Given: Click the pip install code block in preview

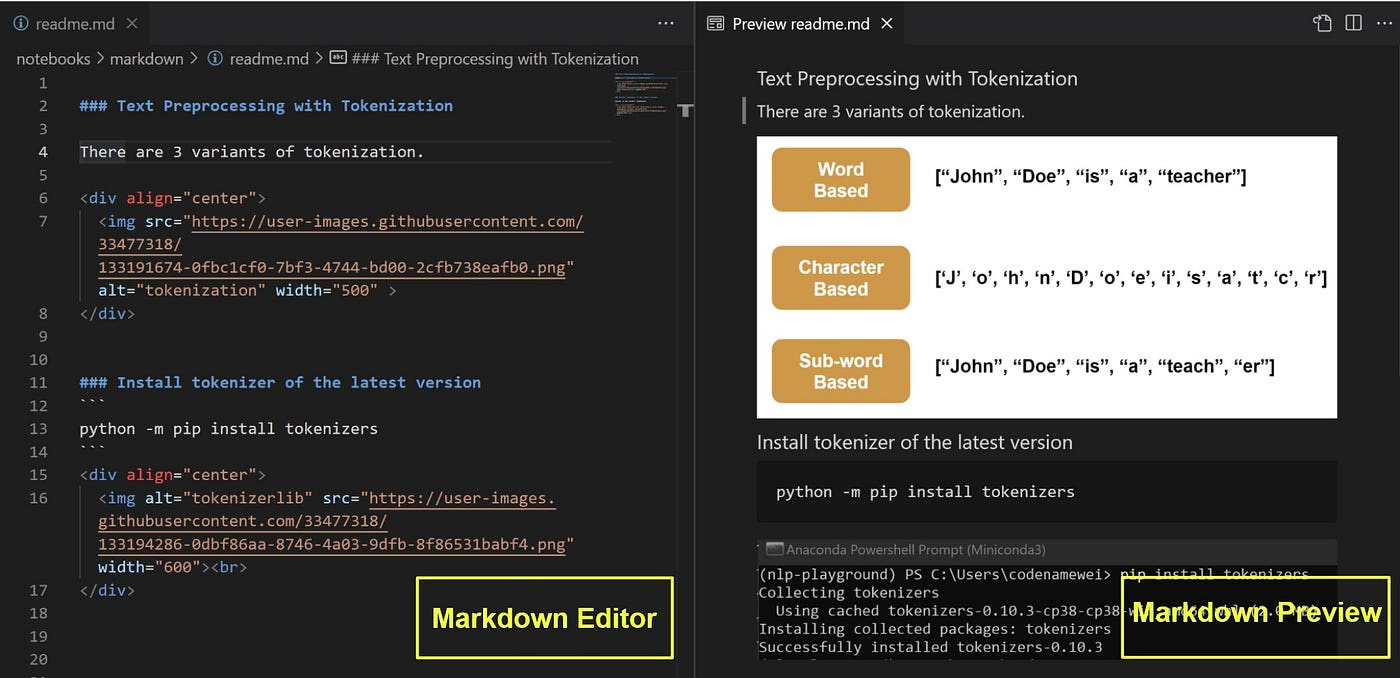Looking at the screenshot, I should click(x=1047, y=492).
